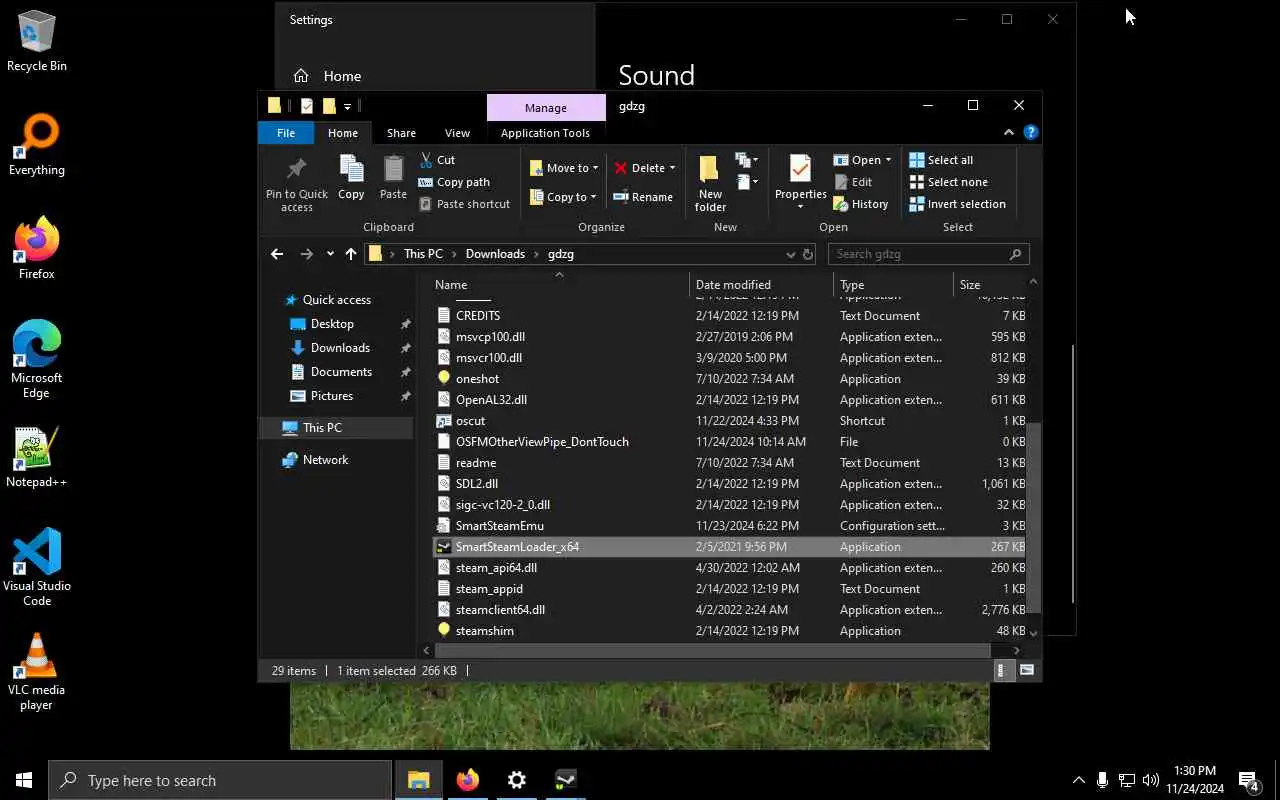Show hidden tray icons chevron
The height and width of the screenshot is (800, 1280).
[1078, 780]
